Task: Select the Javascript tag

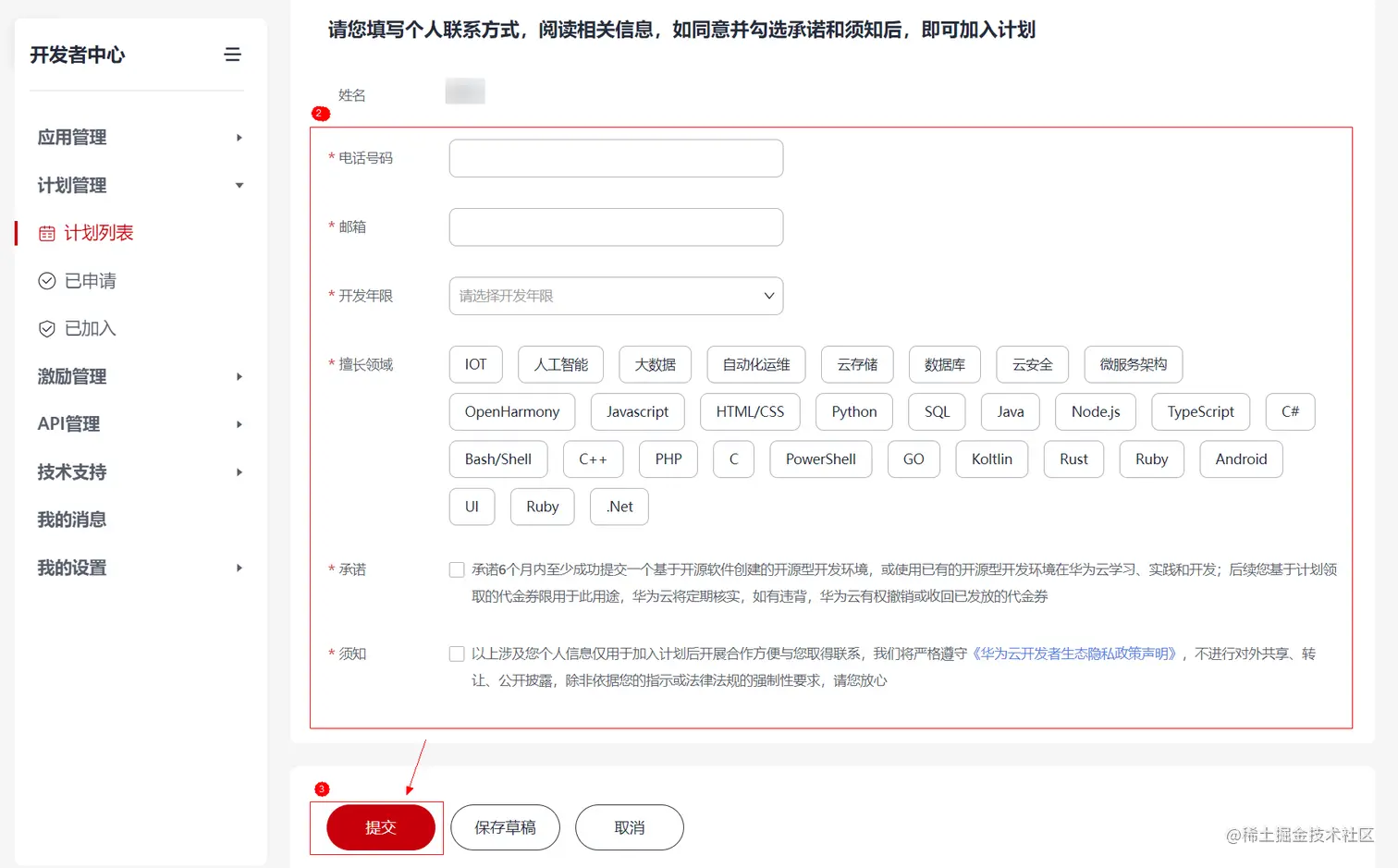Action: tap(638, 411)
